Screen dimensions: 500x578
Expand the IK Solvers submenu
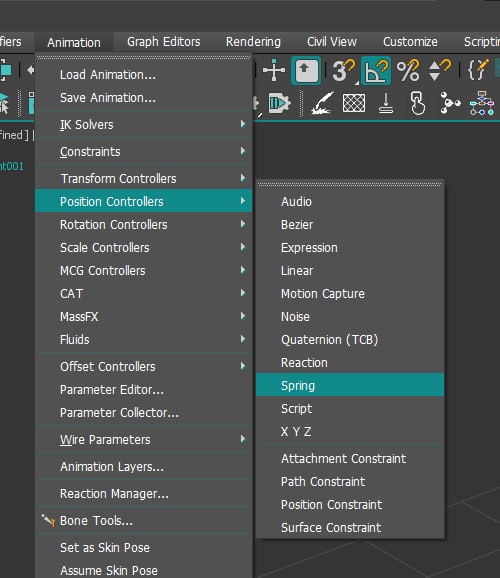(x=144, y=125)
